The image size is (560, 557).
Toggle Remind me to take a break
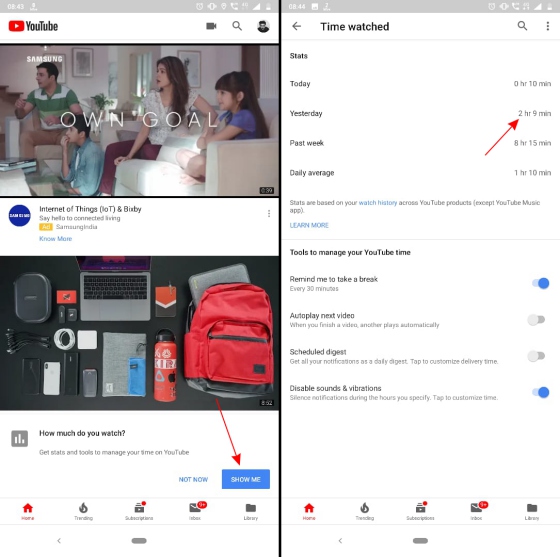tap(540, 283)
